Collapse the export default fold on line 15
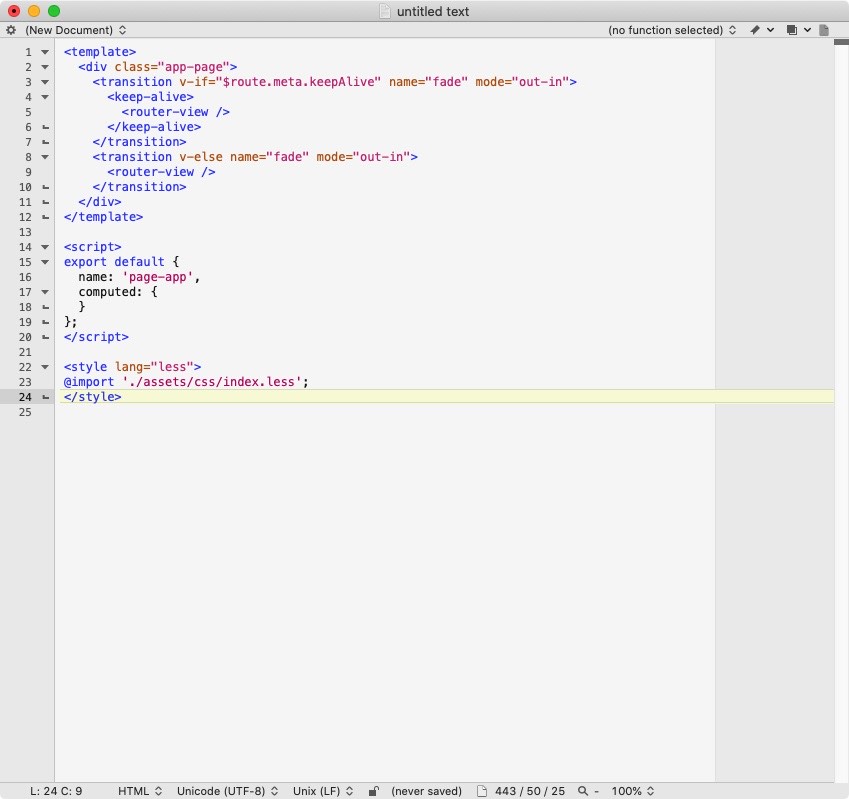 click(x=45, y=262)
